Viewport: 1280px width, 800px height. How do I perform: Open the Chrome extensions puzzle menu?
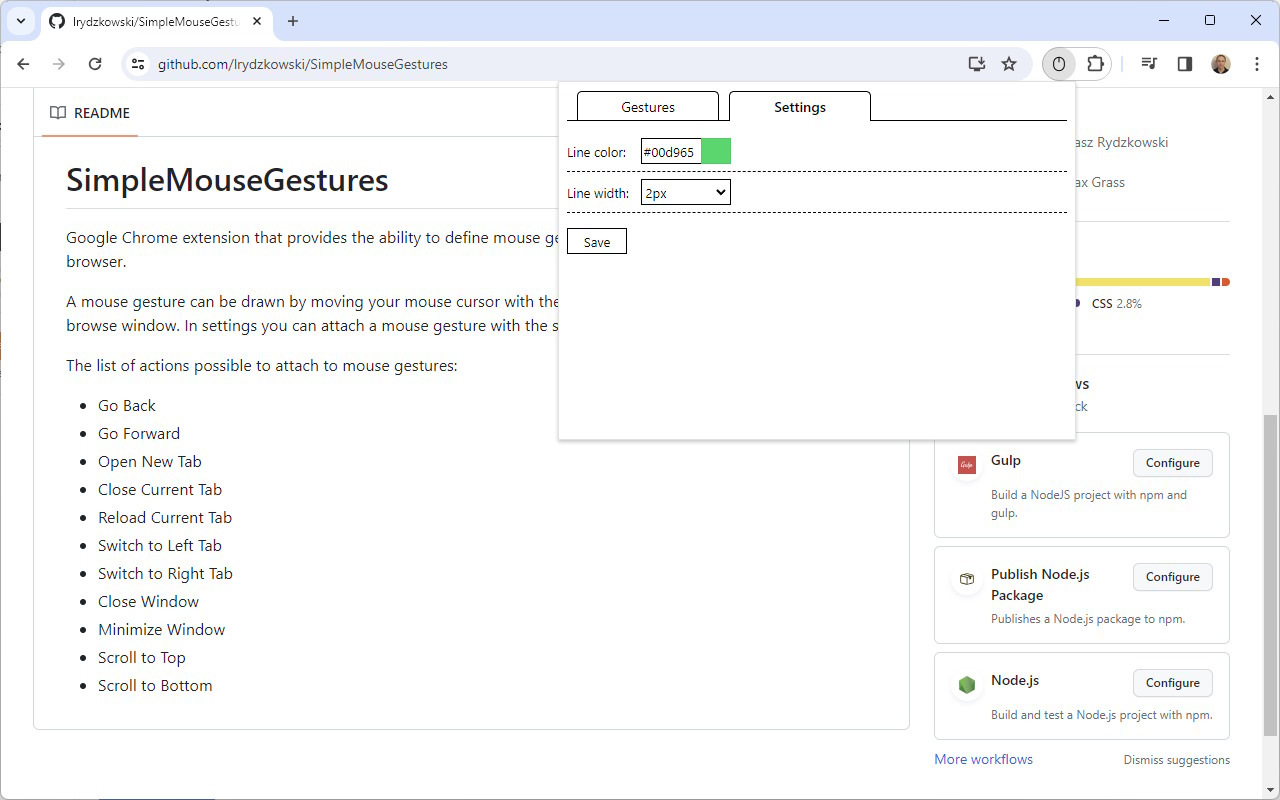pyautogui.click(x=1095, y=64)
